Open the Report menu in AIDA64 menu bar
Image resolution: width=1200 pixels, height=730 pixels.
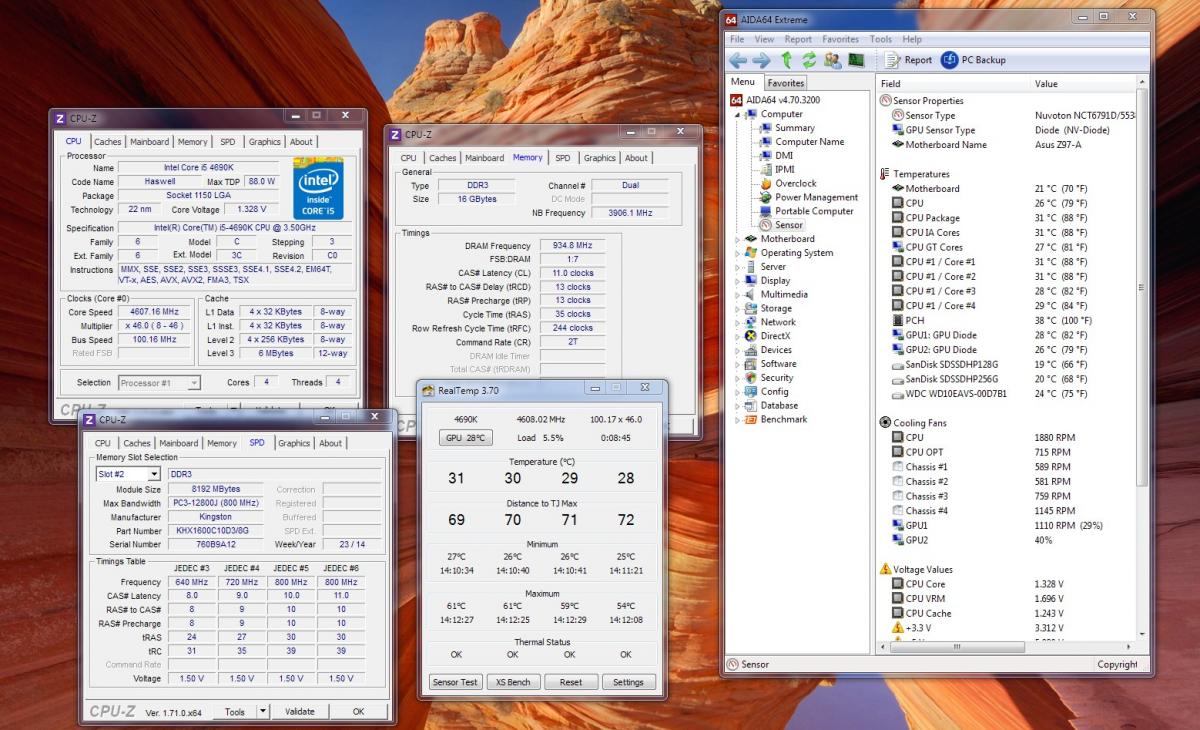point(798,39)
